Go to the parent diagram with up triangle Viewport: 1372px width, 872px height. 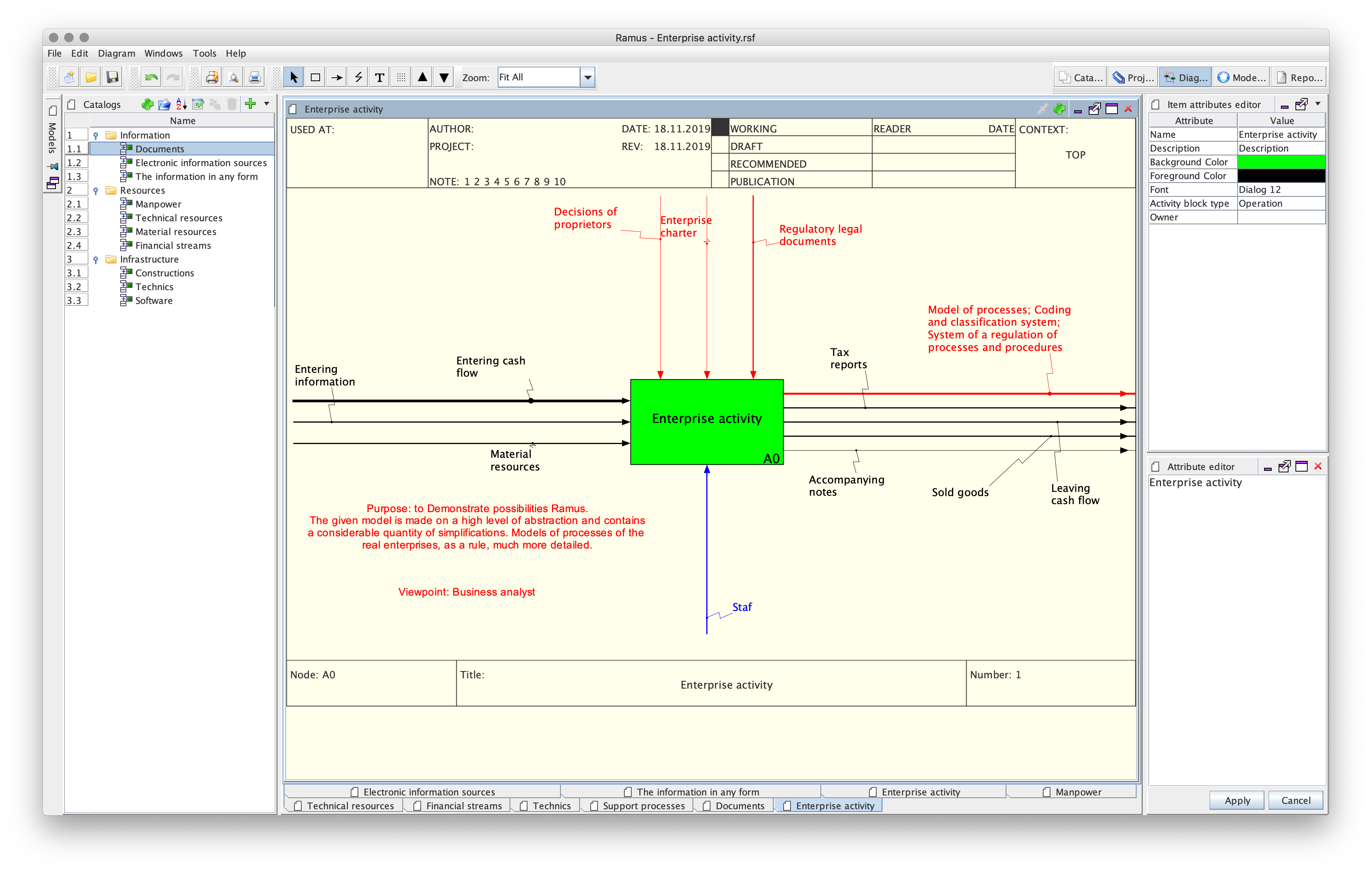click(x=422, y=77)
